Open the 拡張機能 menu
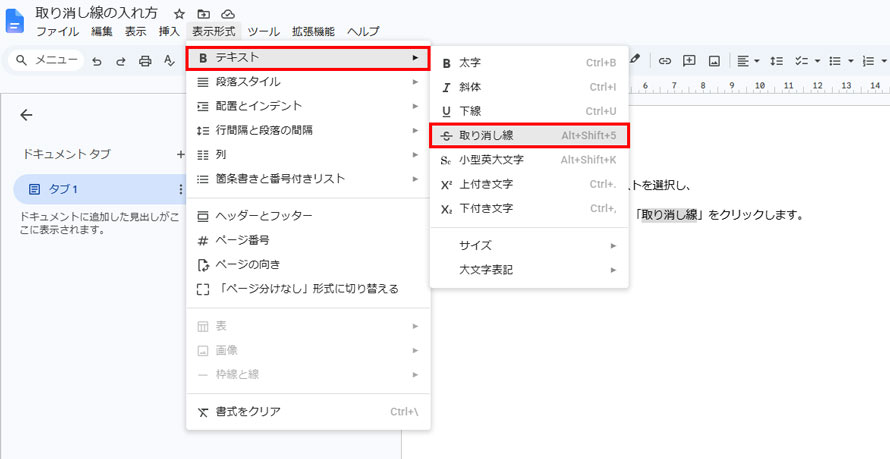 [x=313, y=31]
